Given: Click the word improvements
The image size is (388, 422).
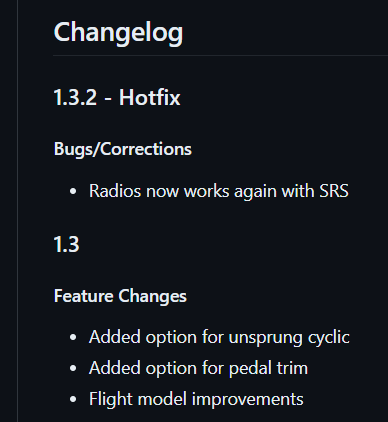Looking at the screenshot, I should click(x=248, y=400).
